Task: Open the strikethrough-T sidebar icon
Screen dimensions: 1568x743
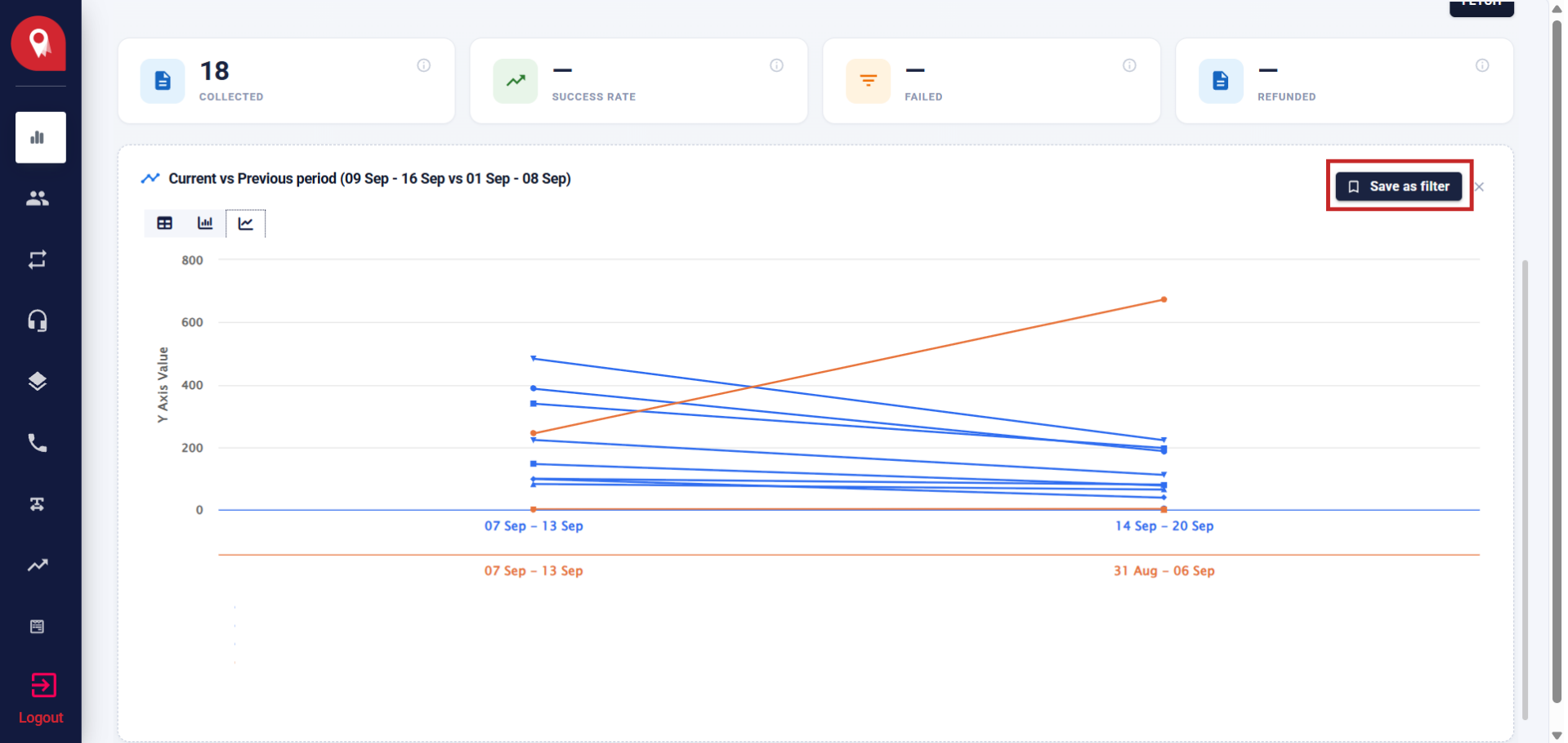Action: tap(38, 504)
